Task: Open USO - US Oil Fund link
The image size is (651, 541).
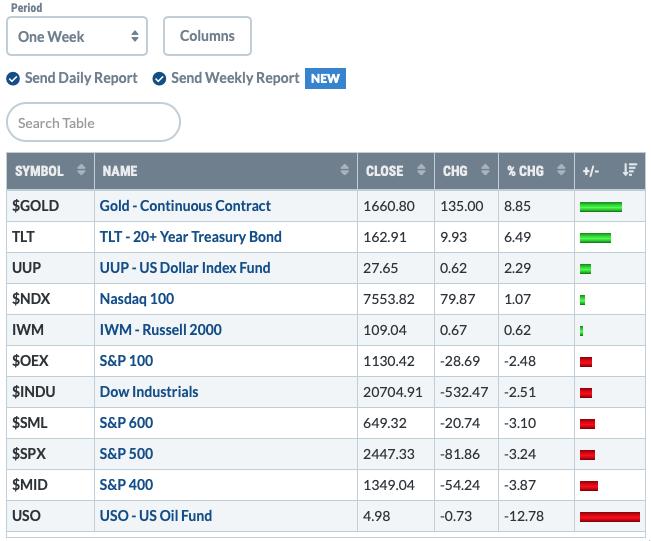Action: [156, 516]
